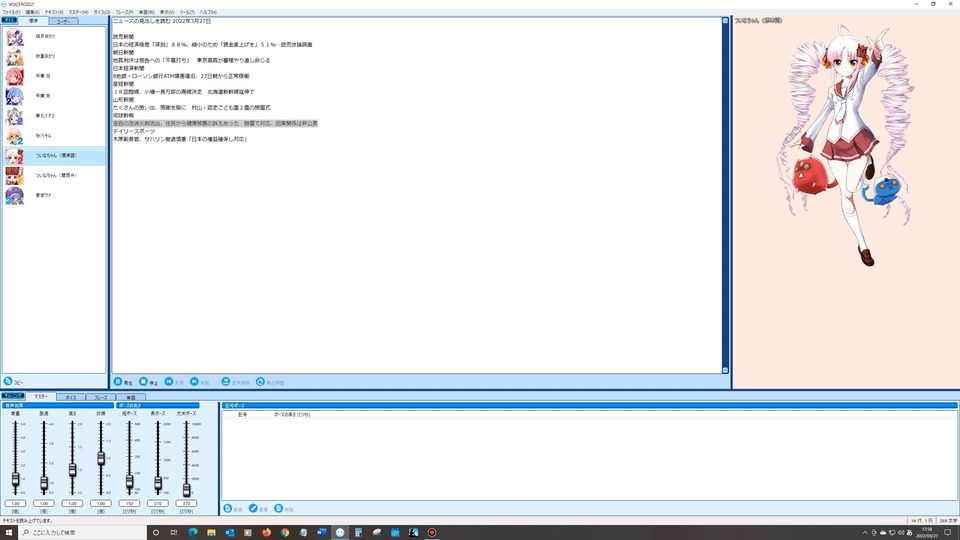
Task: Click the 変更 edit pause symbol icon
Action: pos(253,508)
